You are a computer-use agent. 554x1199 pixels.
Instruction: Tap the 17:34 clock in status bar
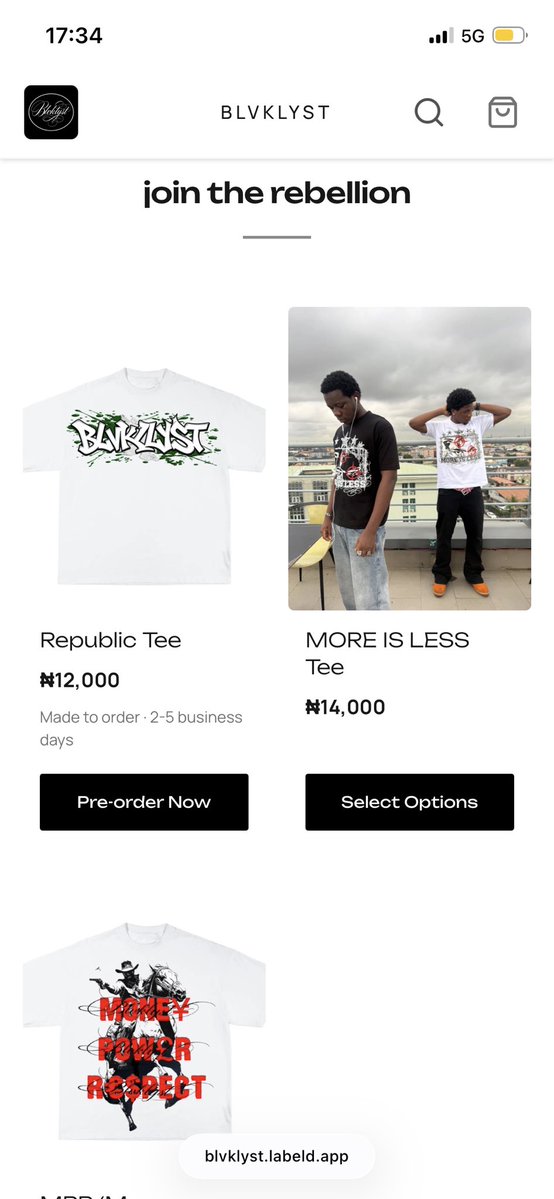coord(73,36)
